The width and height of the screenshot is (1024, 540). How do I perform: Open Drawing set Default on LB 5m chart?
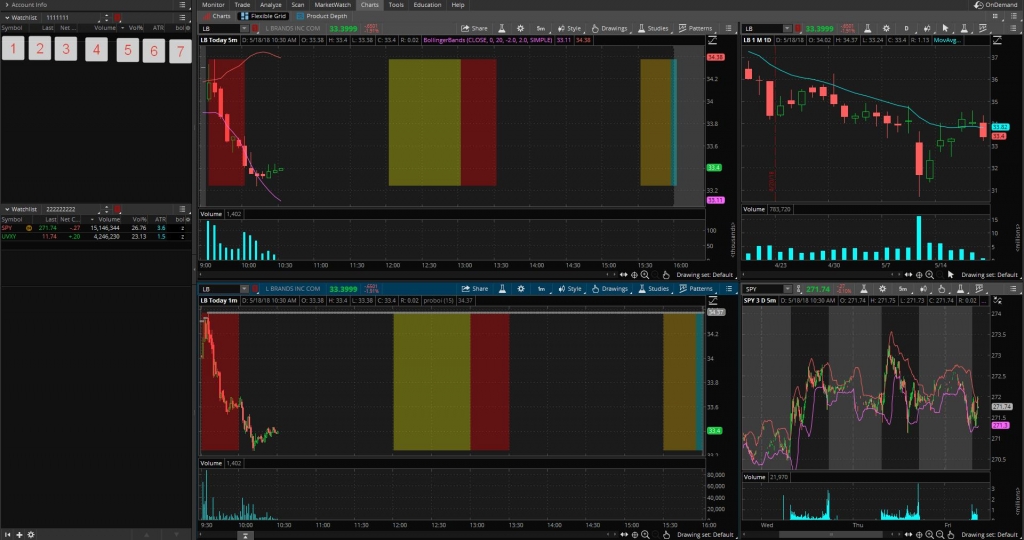[x=704, y=275]
